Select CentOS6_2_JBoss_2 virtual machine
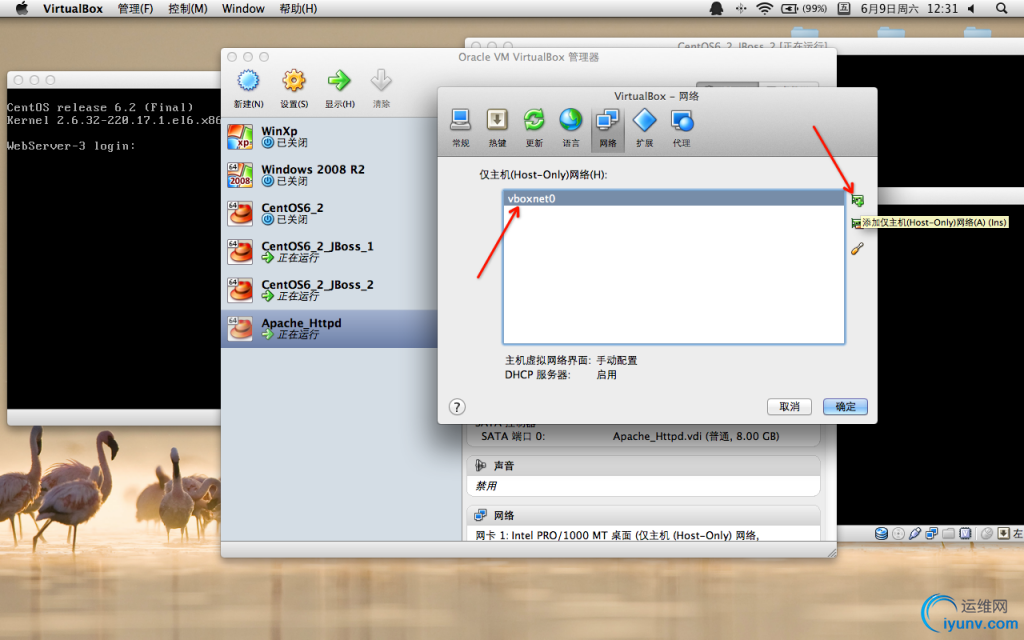Screen dimensions: 1024x640 point(329,290)
